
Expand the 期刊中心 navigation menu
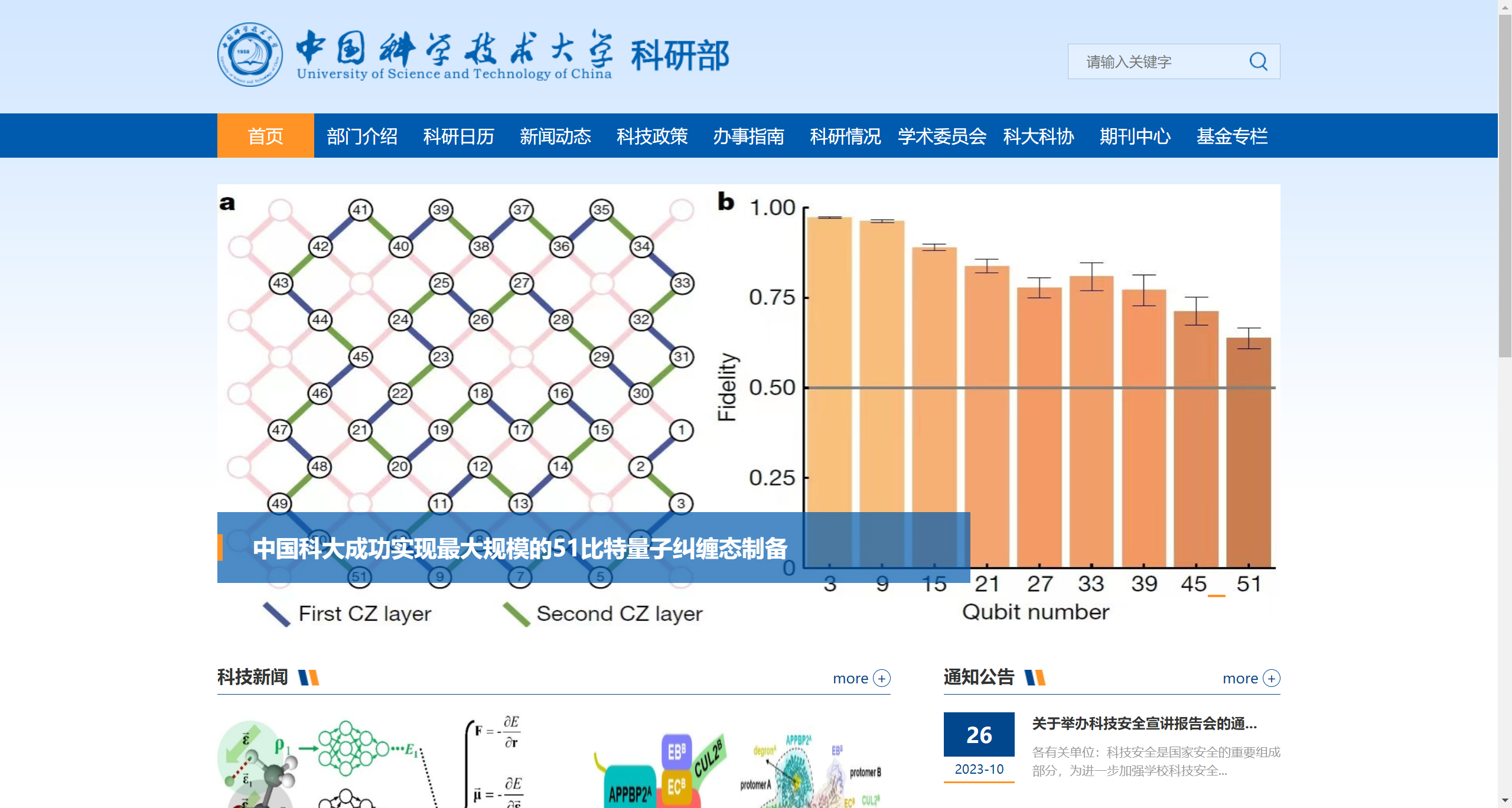1135,136
